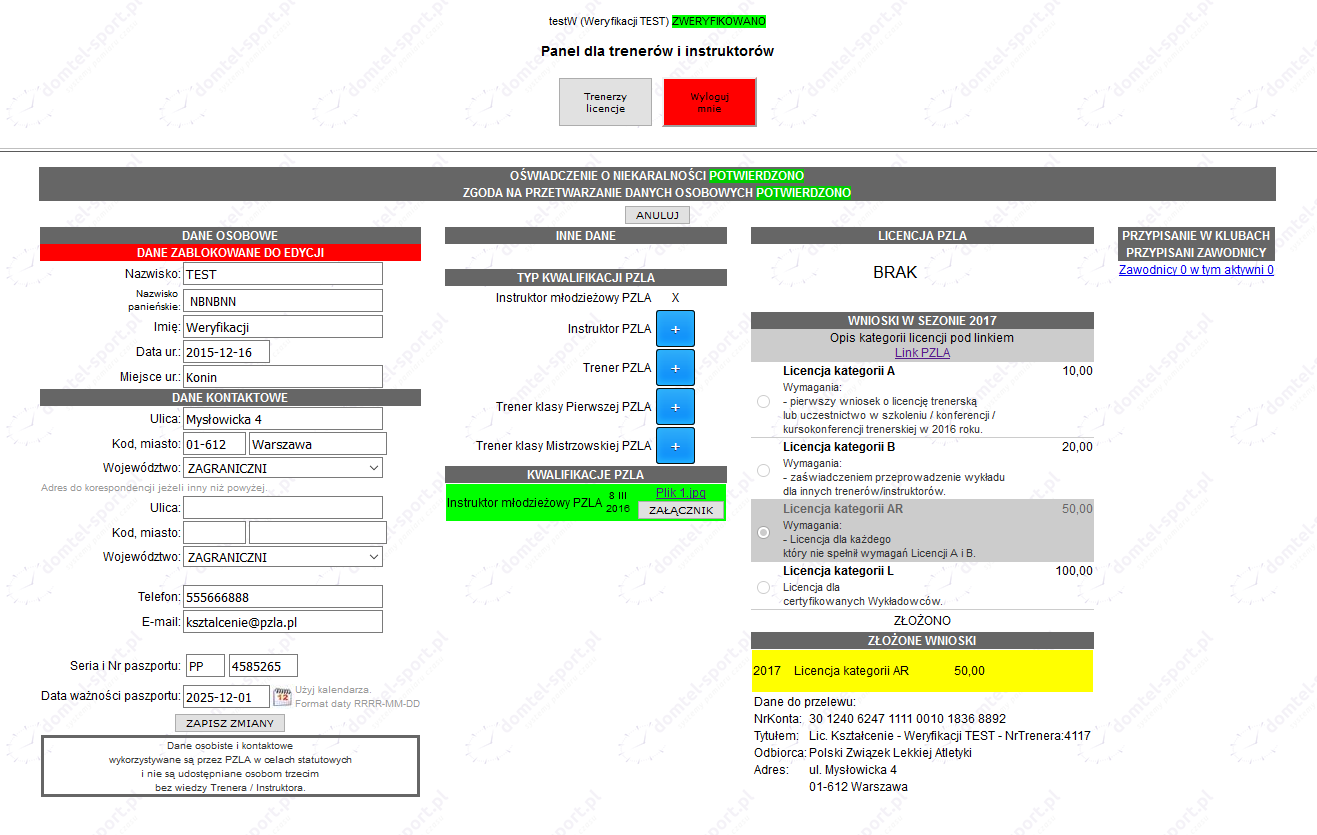Click the city field with Warszawa
The width and height of the screenshot is (1317, 835).
click(318, 444)
